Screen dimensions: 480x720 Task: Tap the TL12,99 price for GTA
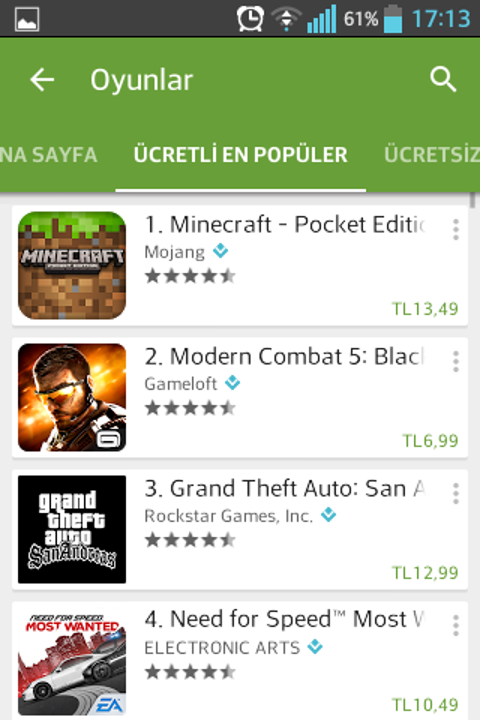coord(425,573)
